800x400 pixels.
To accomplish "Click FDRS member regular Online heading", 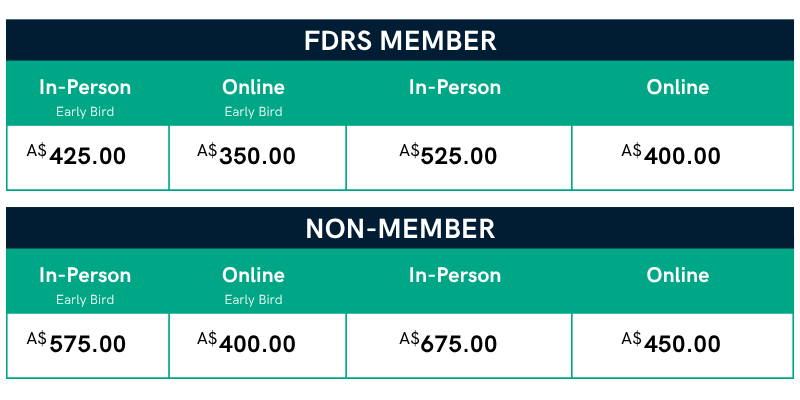I will pyautogui.click(x=678, y=87).
